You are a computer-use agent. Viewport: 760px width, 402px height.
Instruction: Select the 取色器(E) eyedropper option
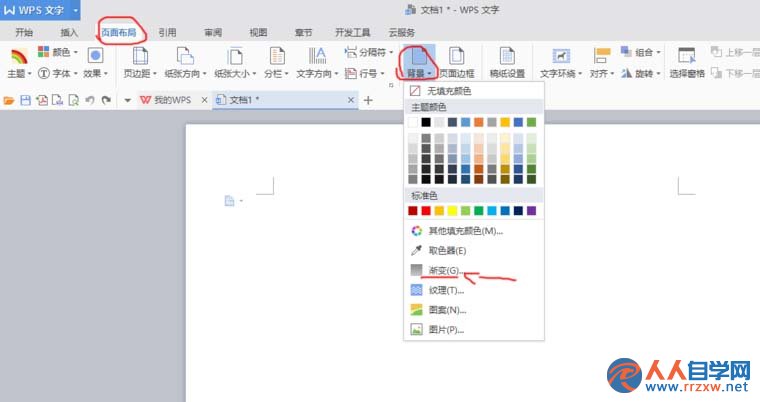[474, 251]
